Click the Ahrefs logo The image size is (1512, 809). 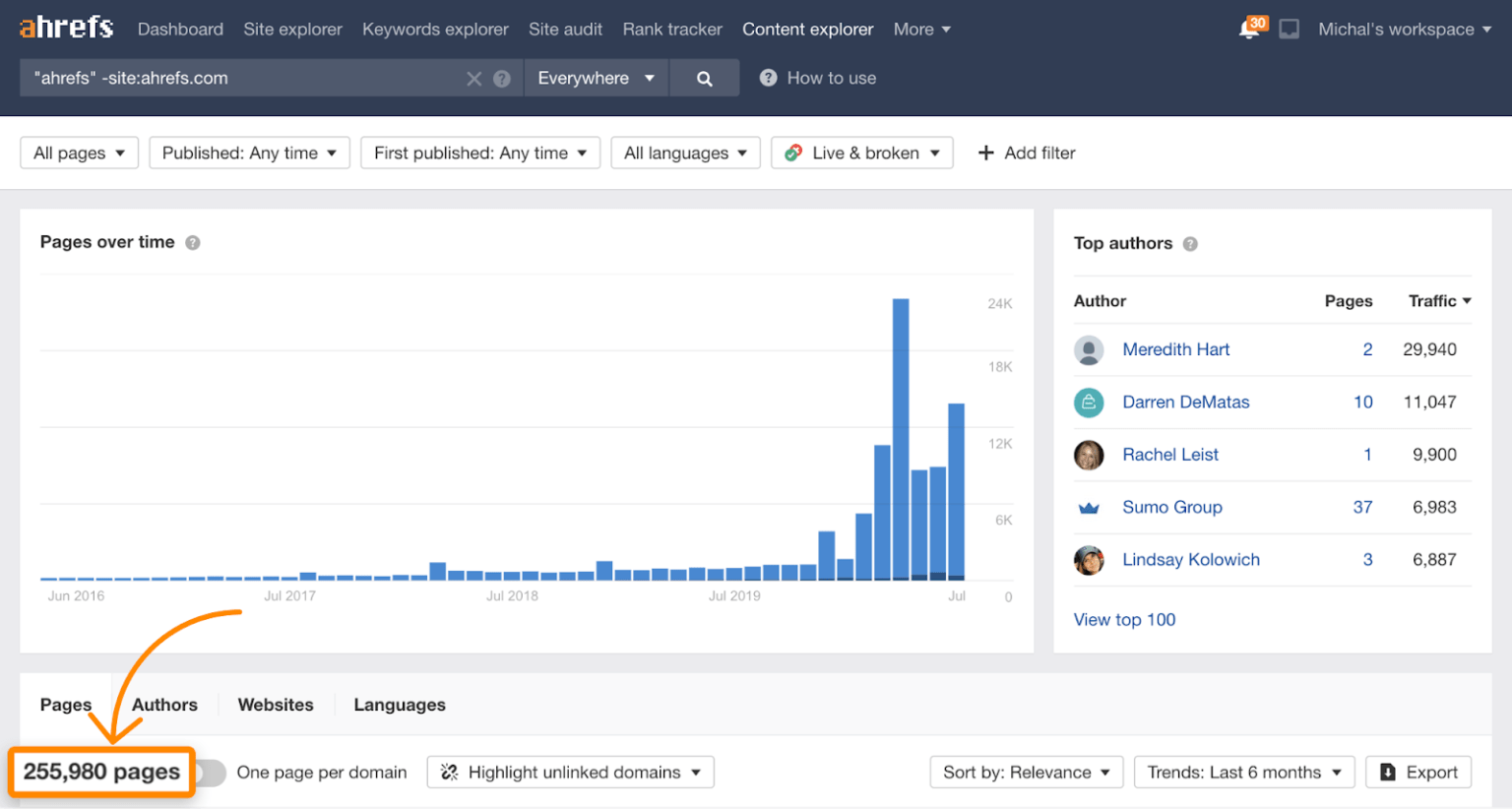tap(66, 28)
